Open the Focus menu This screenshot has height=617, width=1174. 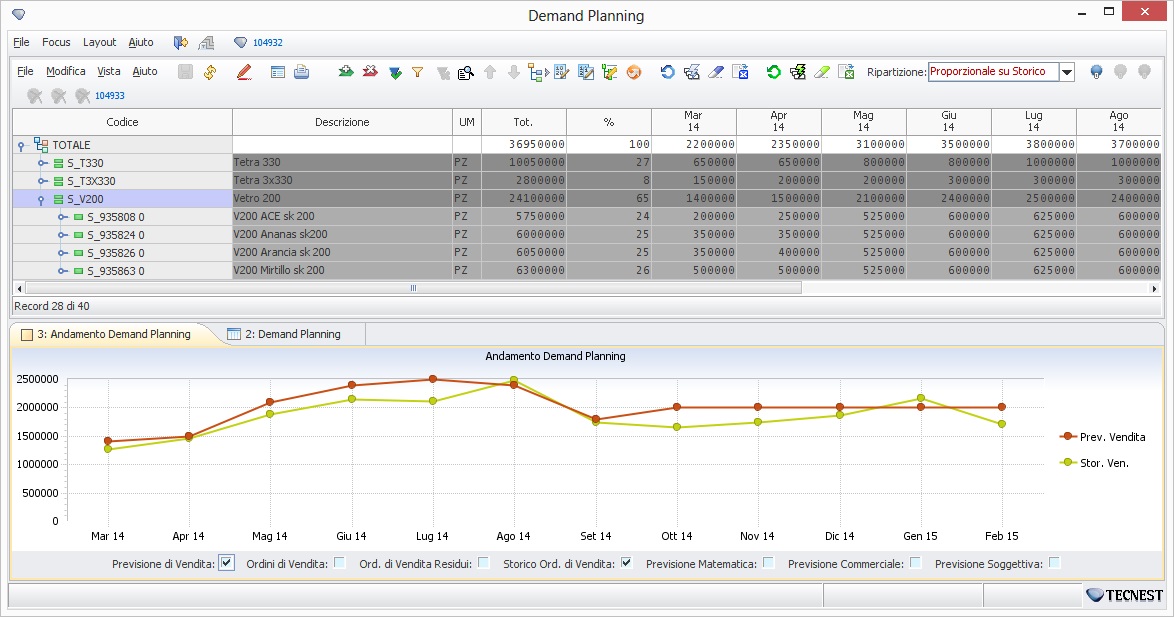[x=56, y=43]
